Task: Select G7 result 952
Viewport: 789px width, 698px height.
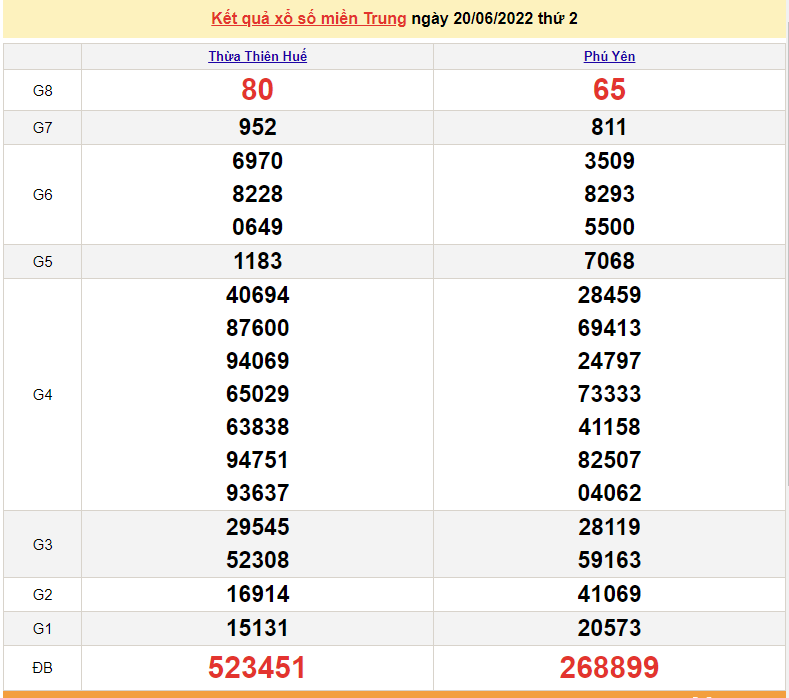Action: click(x=257, y=127)
